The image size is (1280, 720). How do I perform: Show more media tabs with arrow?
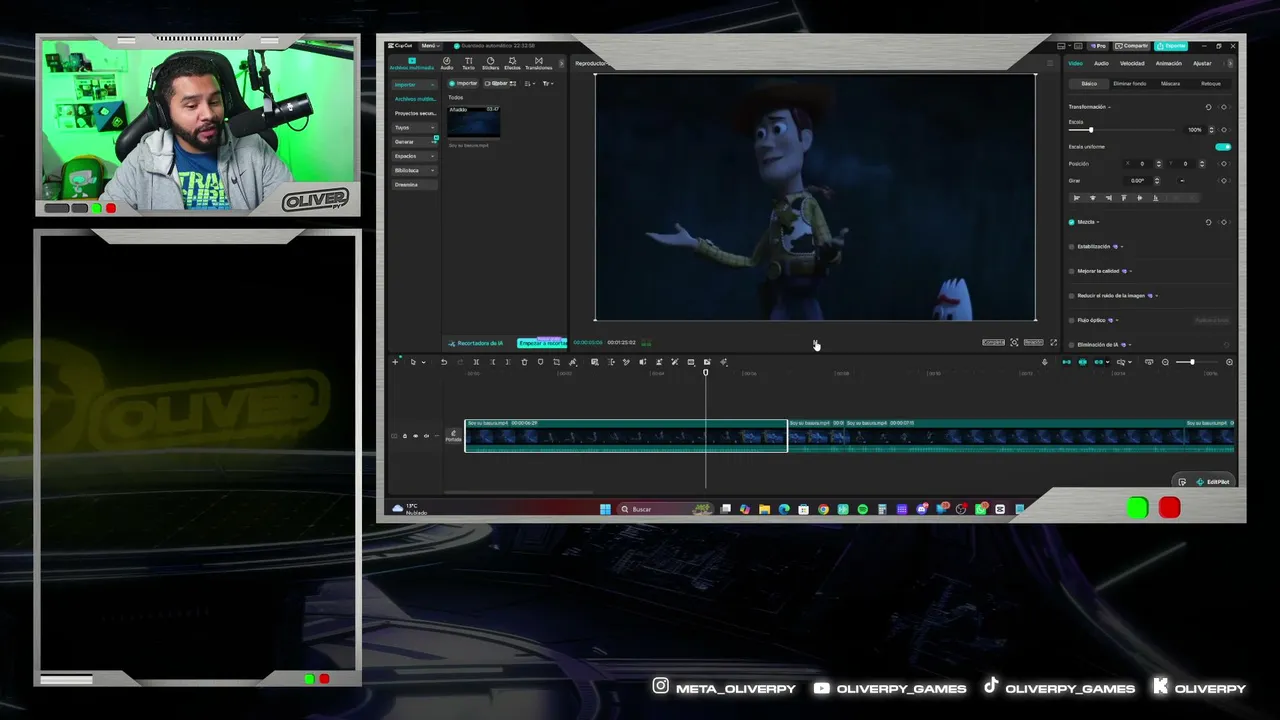(x=561, y=63)
